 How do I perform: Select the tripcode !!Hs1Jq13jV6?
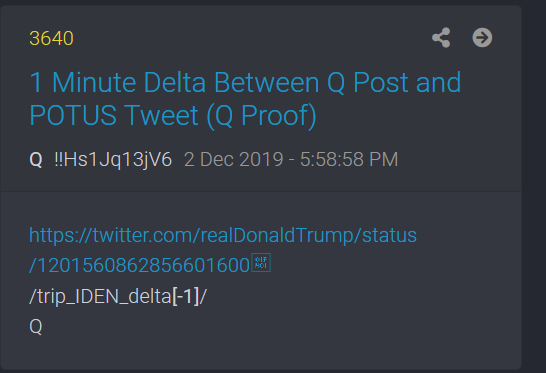click(113, 160)
